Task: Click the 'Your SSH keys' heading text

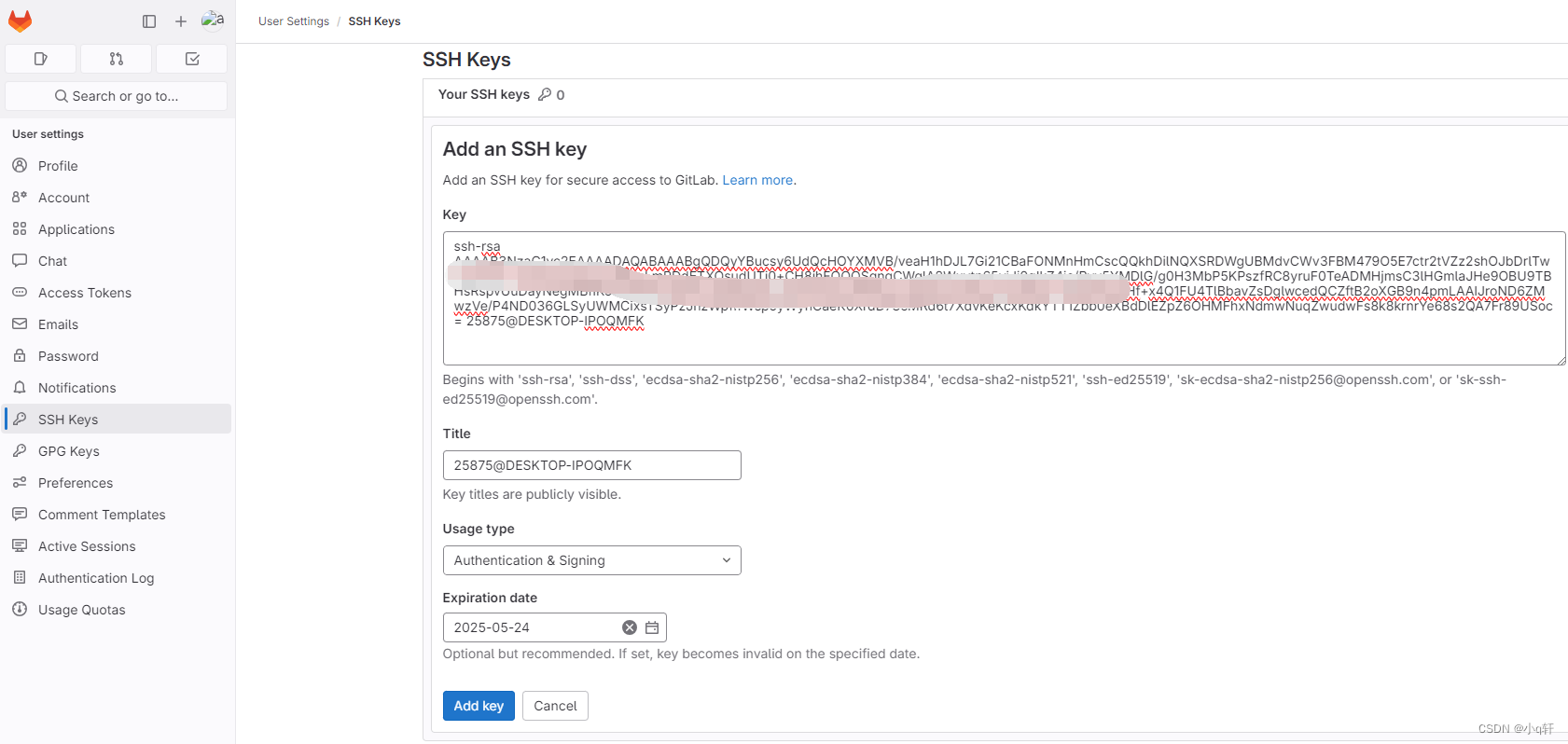Action: 484,94
